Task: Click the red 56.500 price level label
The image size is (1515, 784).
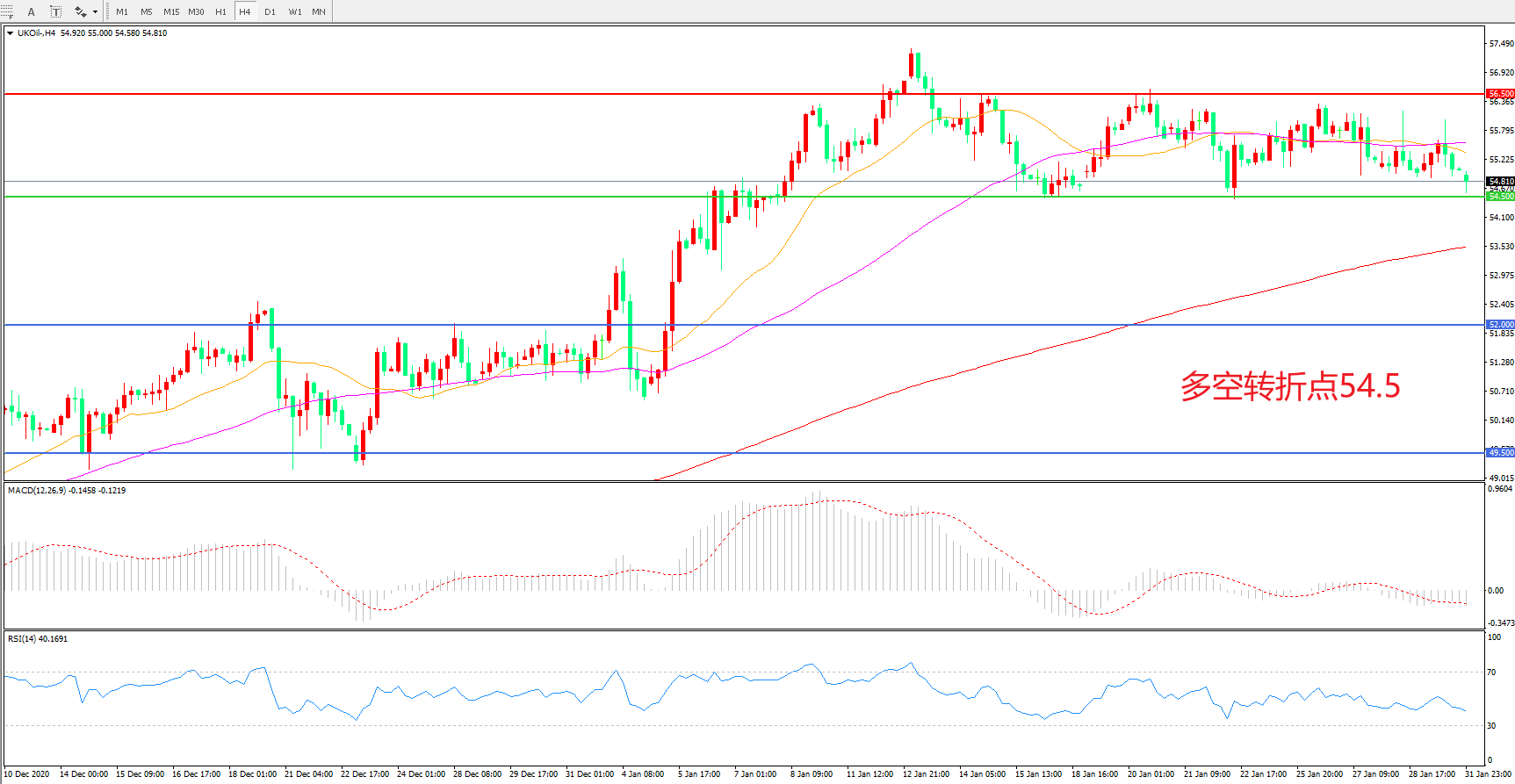Action: click(1500, 93)
